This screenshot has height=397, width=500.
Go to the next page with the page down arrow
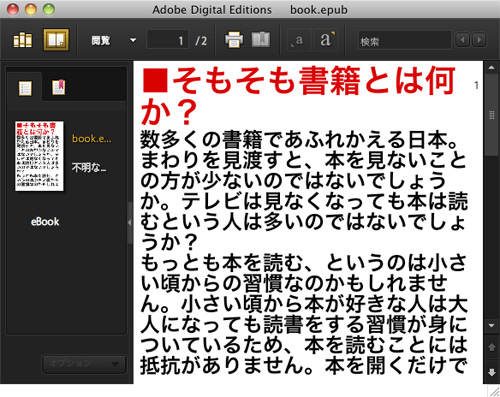pyautogui.click(x=491, y=372)
